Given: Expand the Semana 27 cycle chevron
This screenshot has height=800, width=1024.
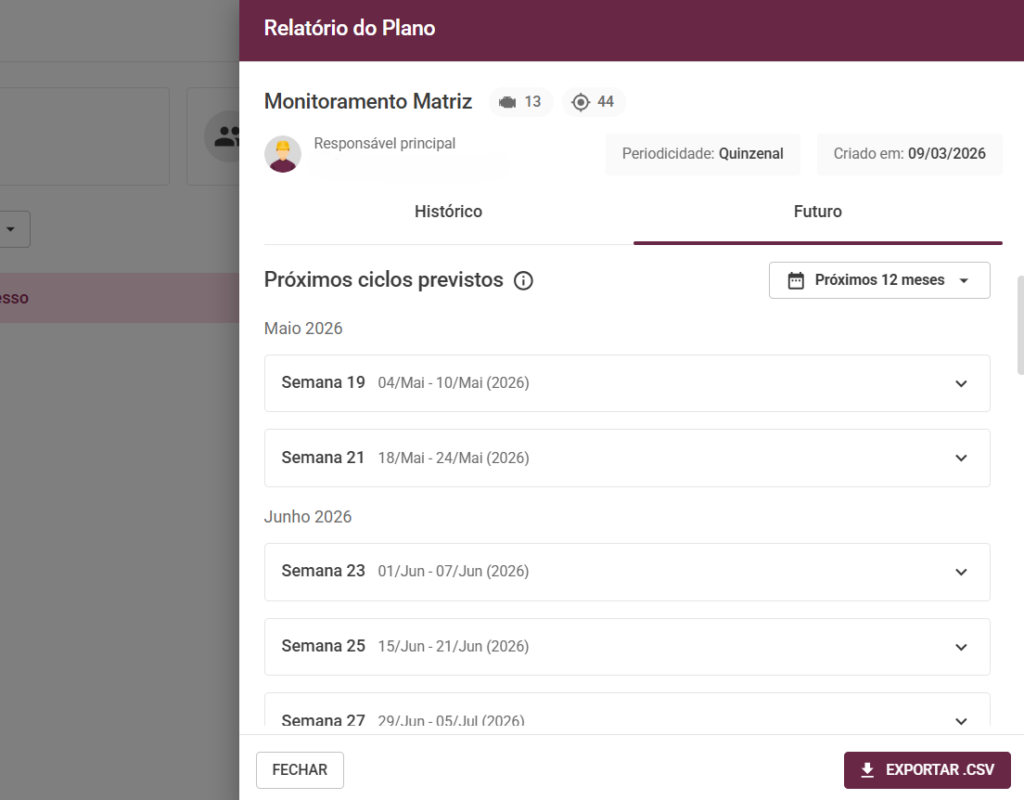Looking at the screenshot, I should [x=961, y=721].
